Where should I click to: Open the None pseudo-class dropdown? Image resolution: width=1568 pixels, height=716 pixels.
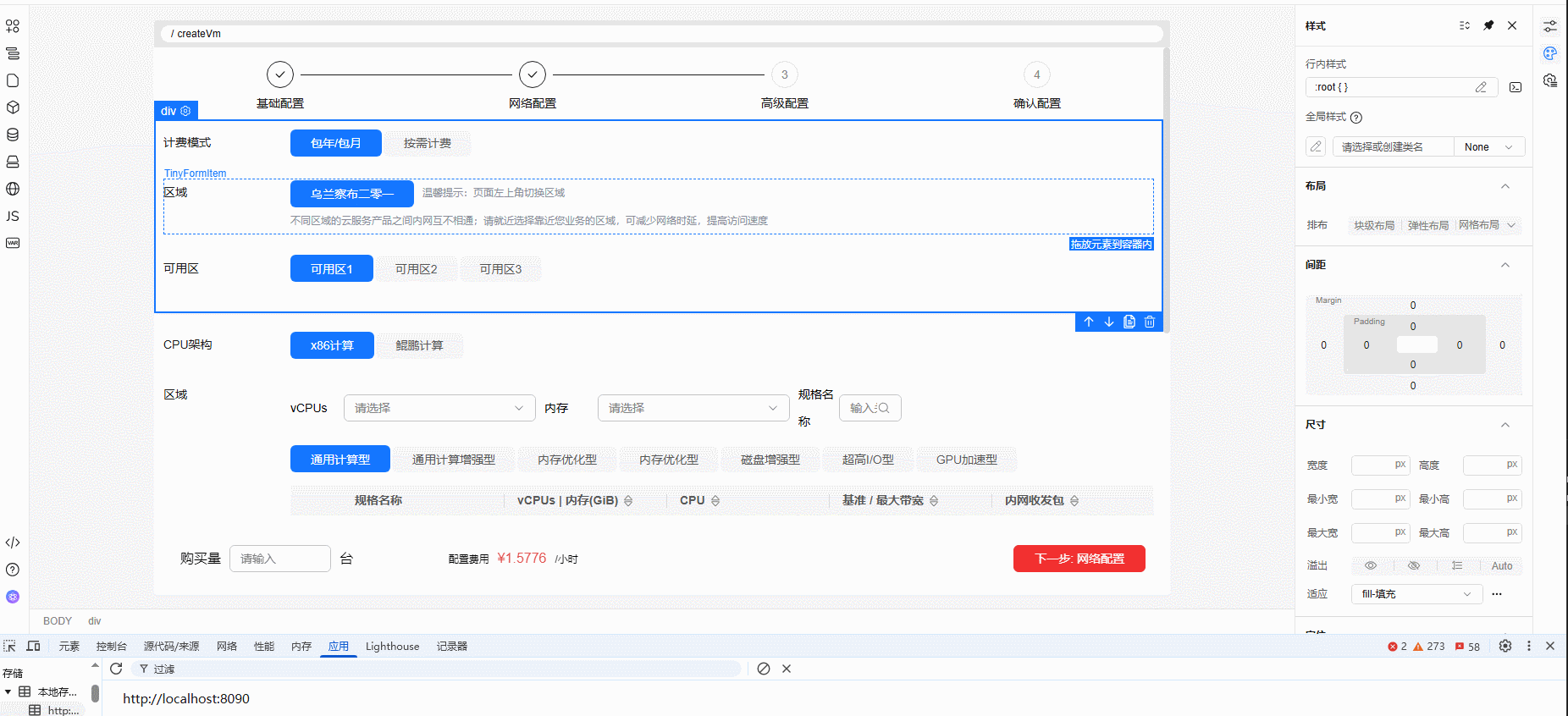tap(1489, 146)
